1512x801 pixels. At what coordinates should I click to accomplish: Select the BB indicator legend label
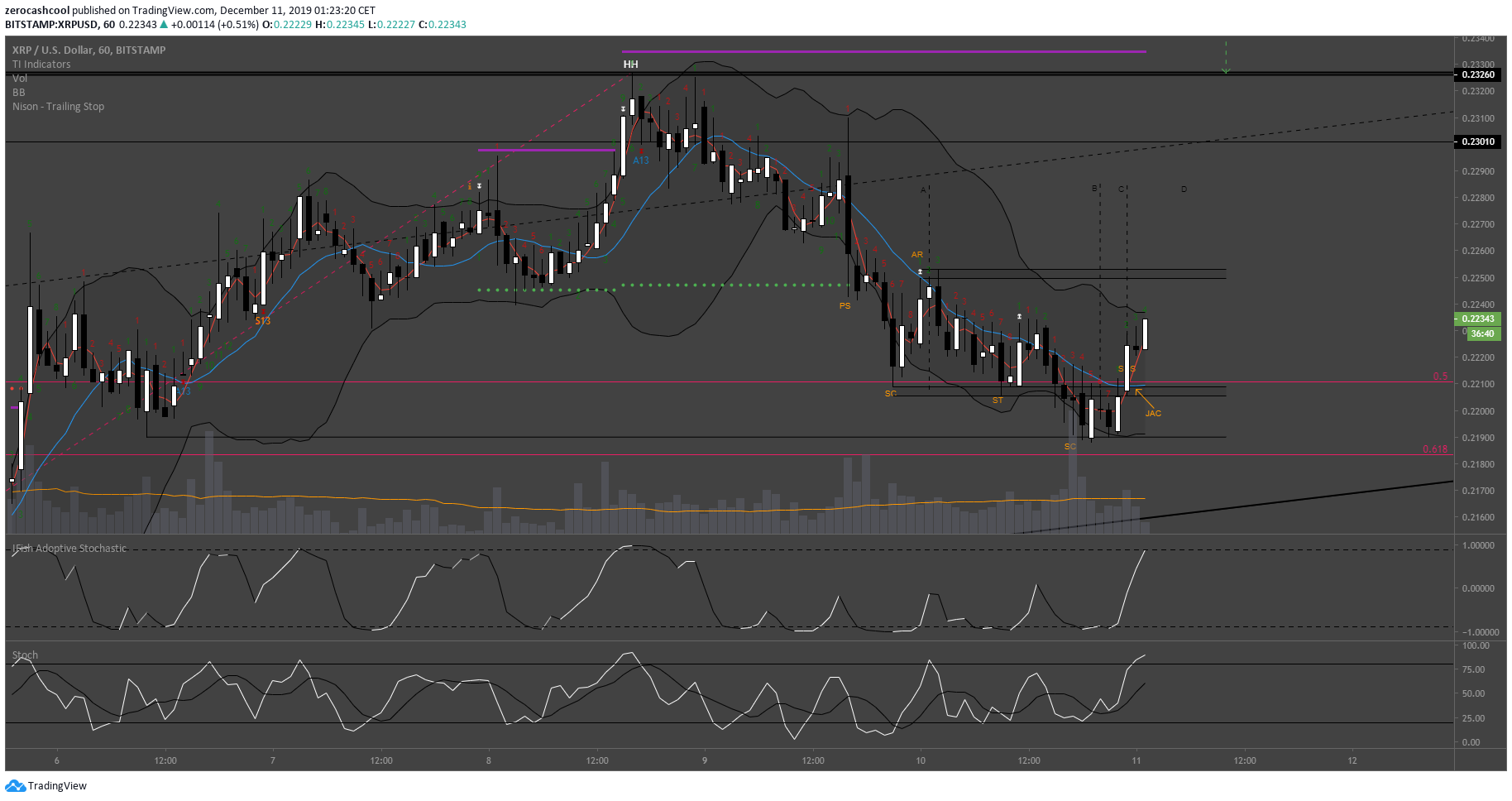[x=19, y=93]
